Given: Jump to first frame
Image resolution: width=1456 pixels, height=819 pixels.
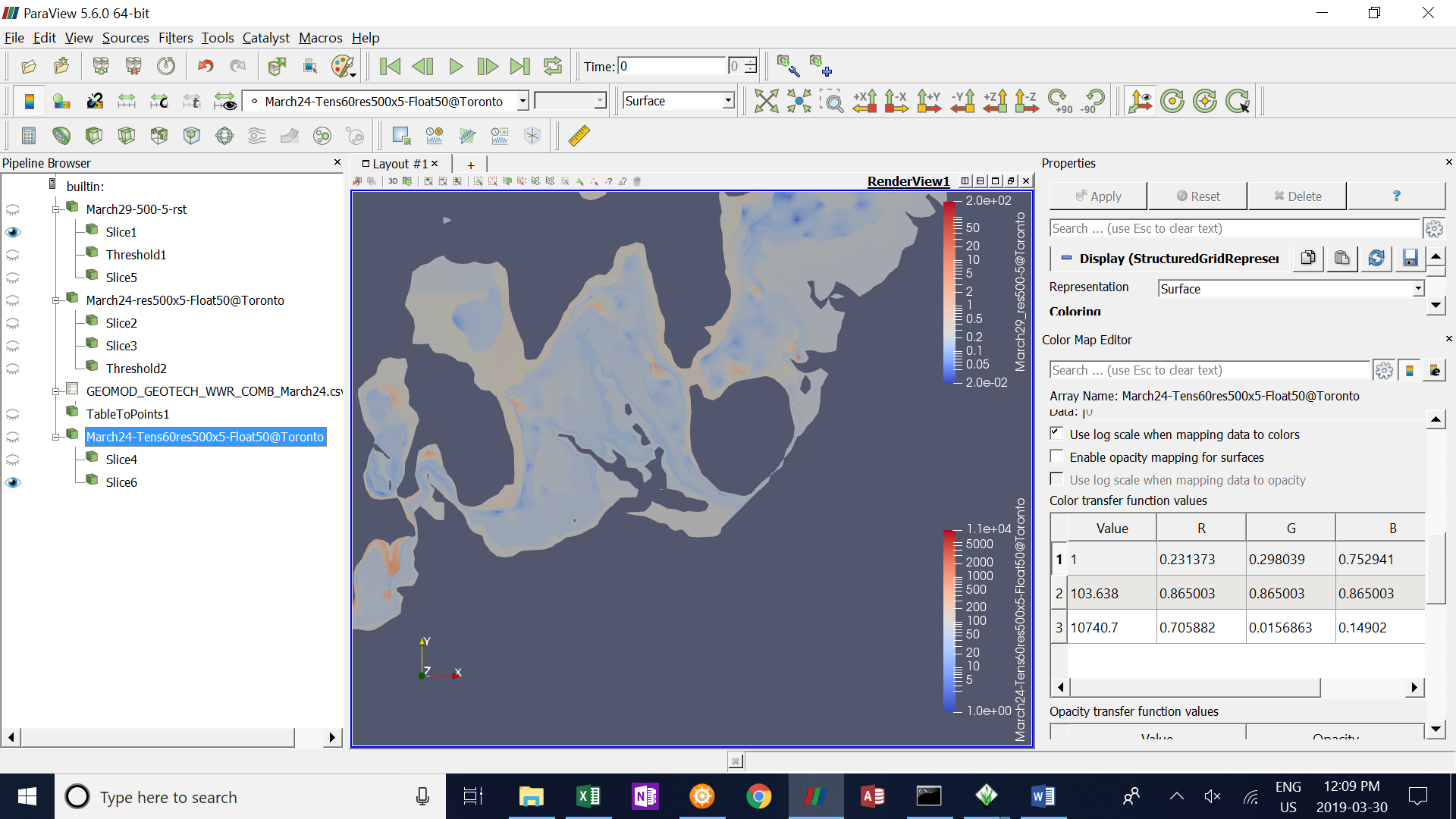Looking at the screenshot, I should click(x=391, y=67).
